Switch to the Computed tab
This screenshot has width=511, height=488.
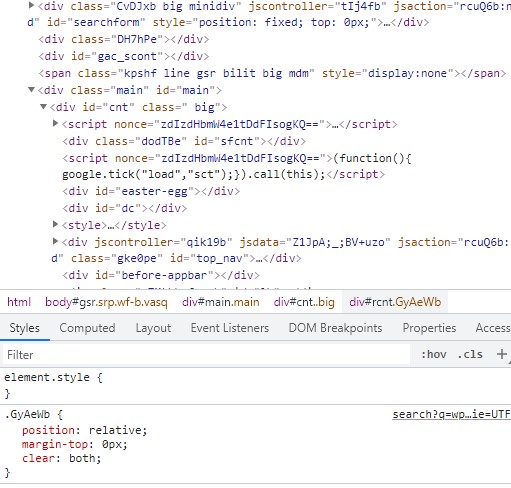(87, 328)
